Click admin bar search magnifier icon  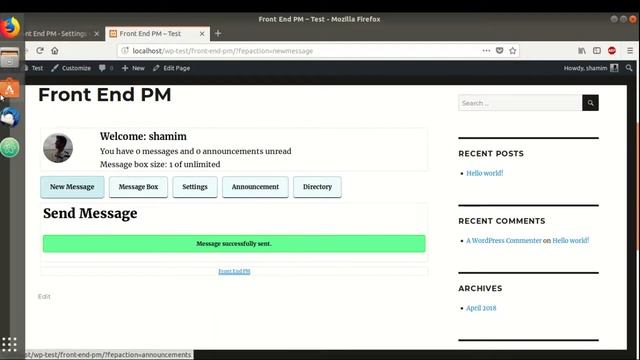pyautogui.click(x=629, y=68)
